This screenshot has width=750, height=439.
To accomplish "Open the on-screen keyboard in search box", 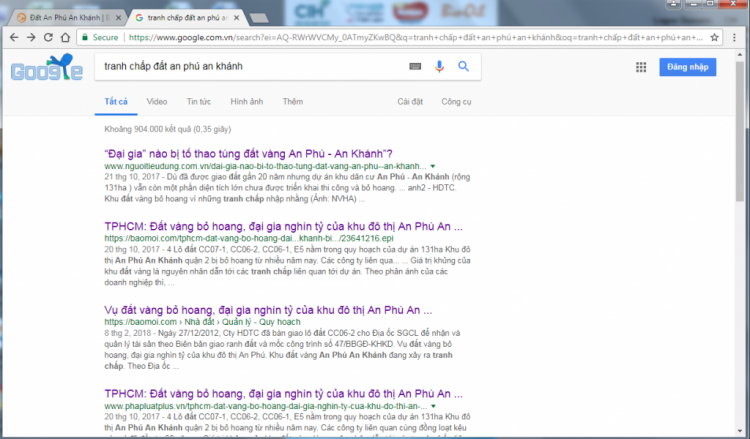I will point(415,66).
